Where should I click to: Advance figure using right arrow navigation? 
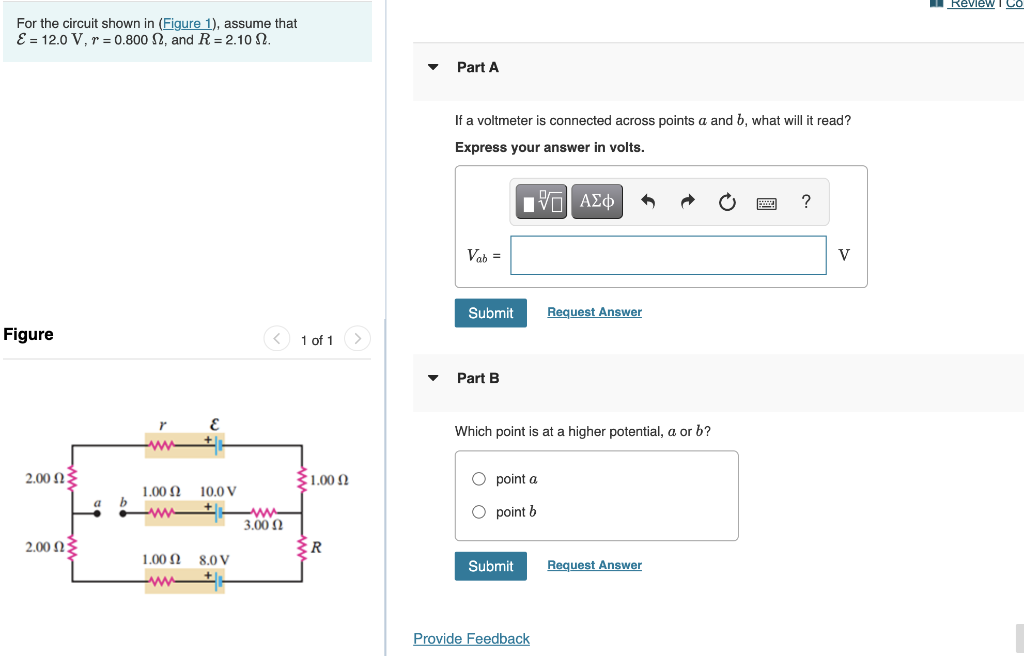click(x=357, y=338)
